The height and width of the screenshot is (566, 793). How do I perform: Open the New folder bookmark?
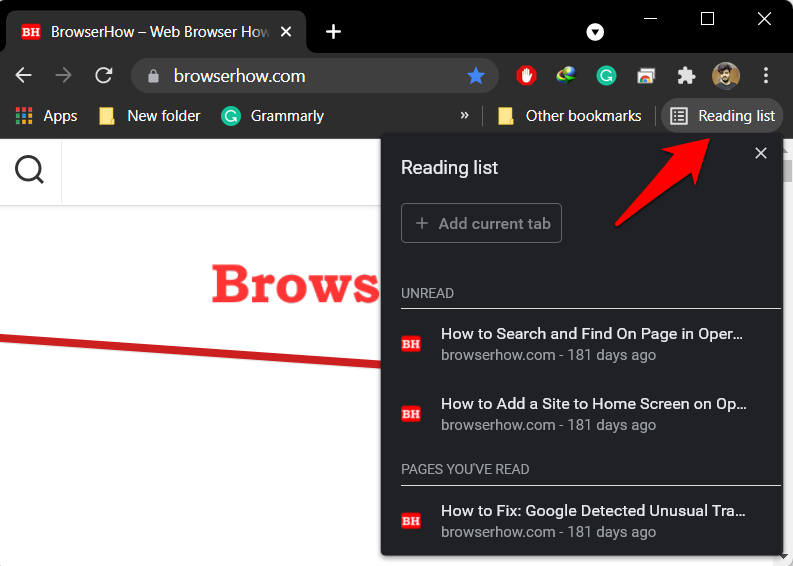(150, 116)
